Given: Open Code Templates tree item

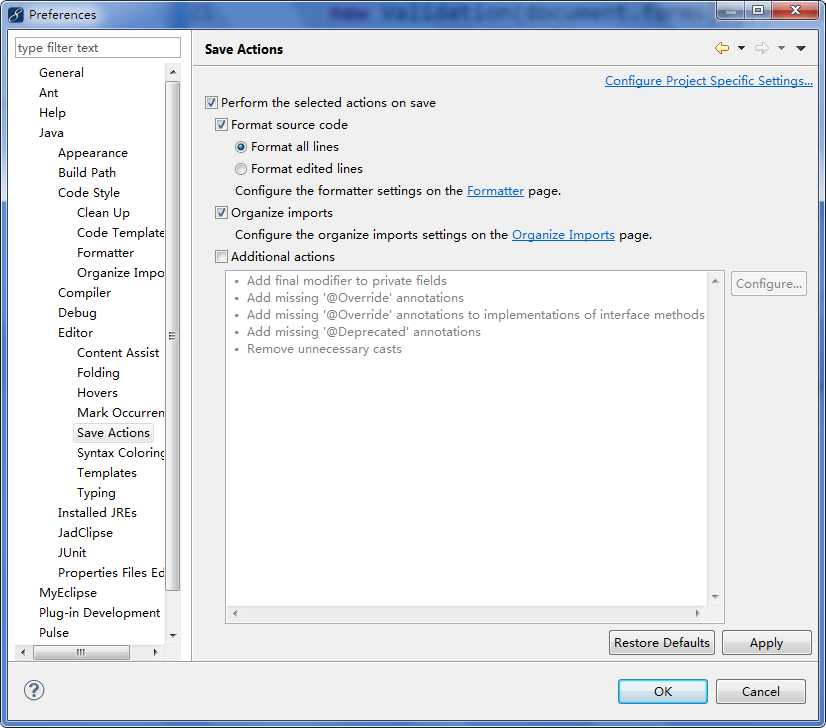Looking at the screenshot, I should point(121,233).
